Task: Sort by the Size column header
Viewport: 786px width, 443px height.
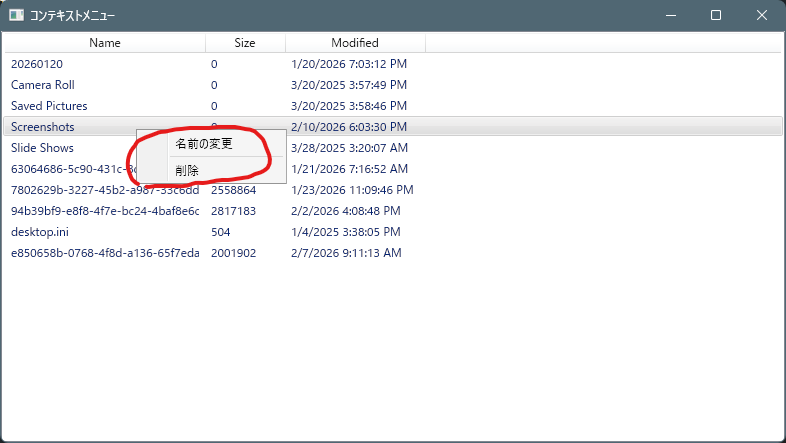Action: [245, 43]
